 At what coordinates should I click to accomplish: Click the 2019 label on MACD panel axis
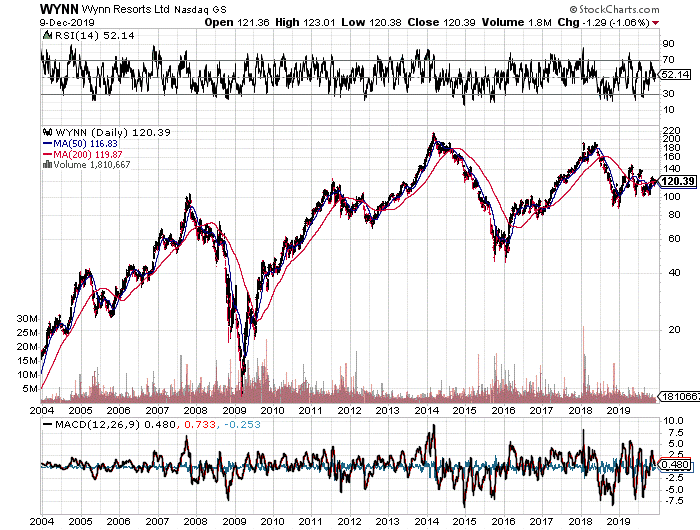(618, 521)
